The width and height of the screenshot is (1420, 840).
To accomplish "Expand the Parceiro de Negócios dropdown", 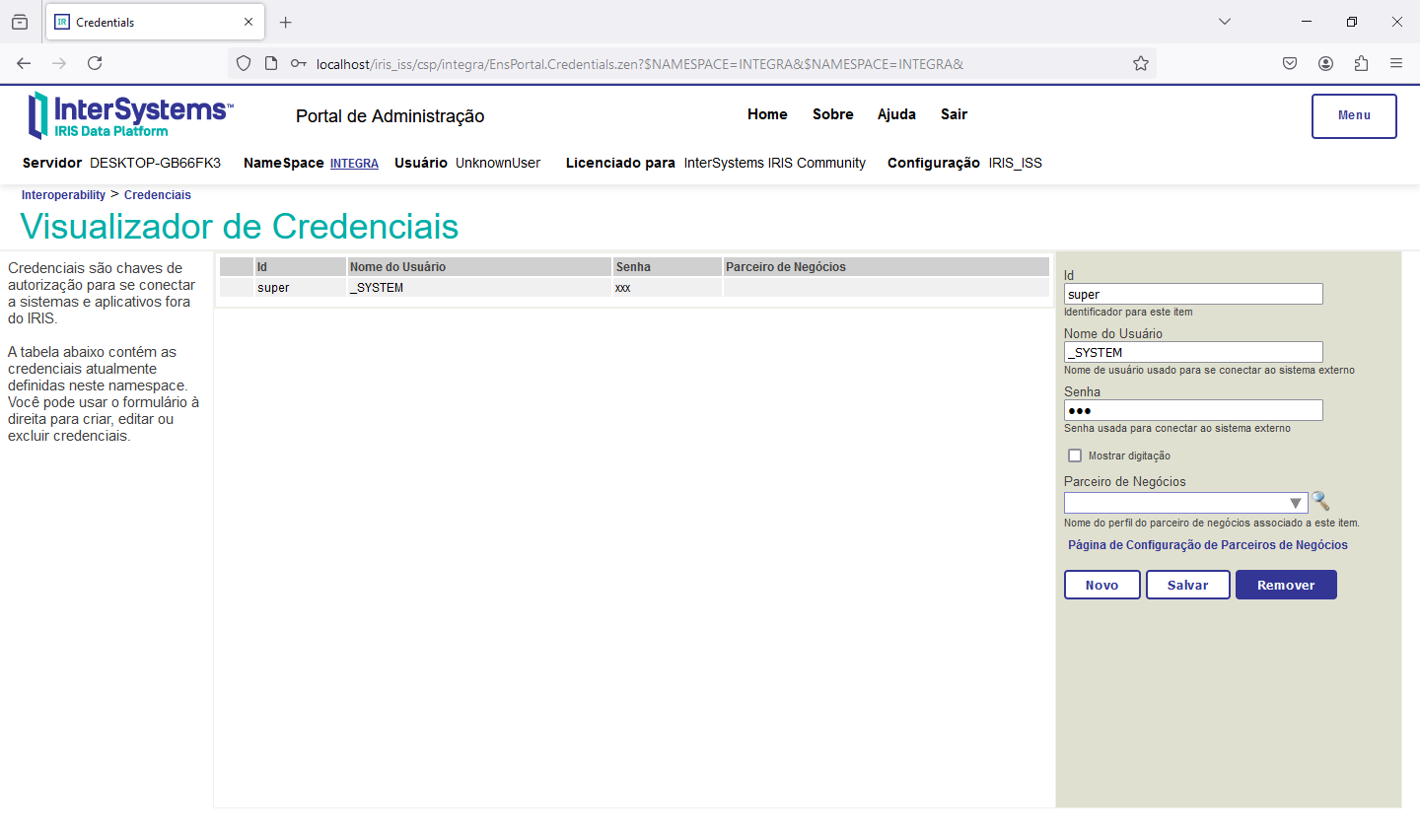I will pos(1295,503).
